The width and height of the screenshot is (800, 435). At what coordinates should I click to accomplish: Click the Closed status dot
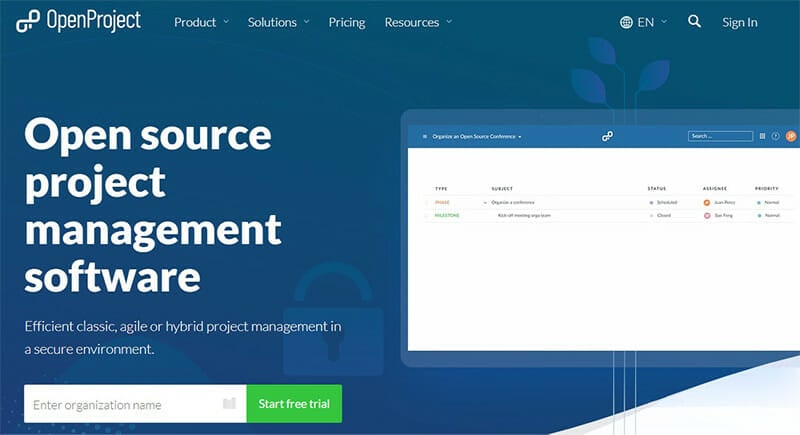pyautogui.click(x=652, y=216)
